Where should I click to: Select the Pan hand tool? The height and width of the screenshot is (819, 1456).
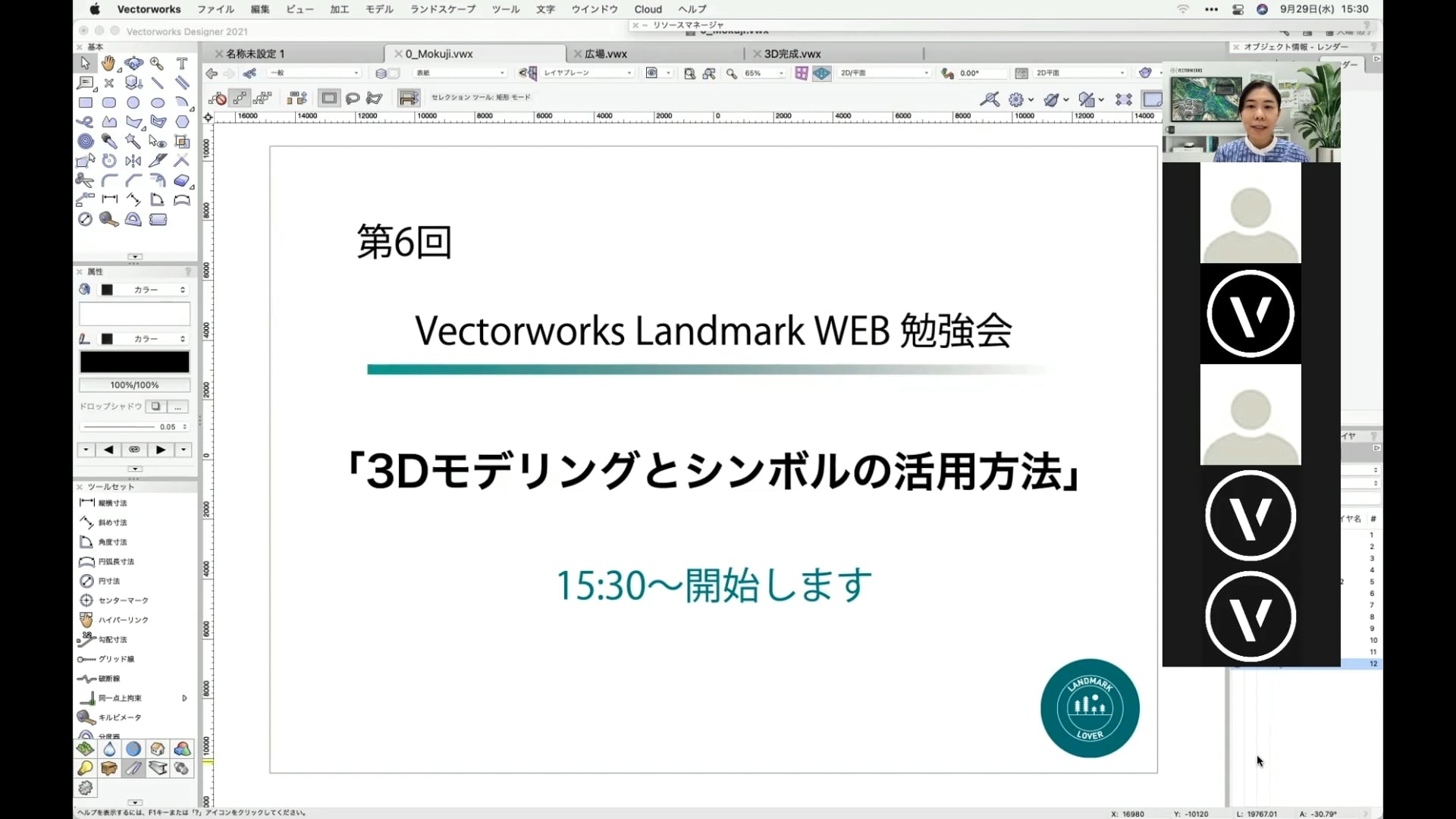[109, 63]
